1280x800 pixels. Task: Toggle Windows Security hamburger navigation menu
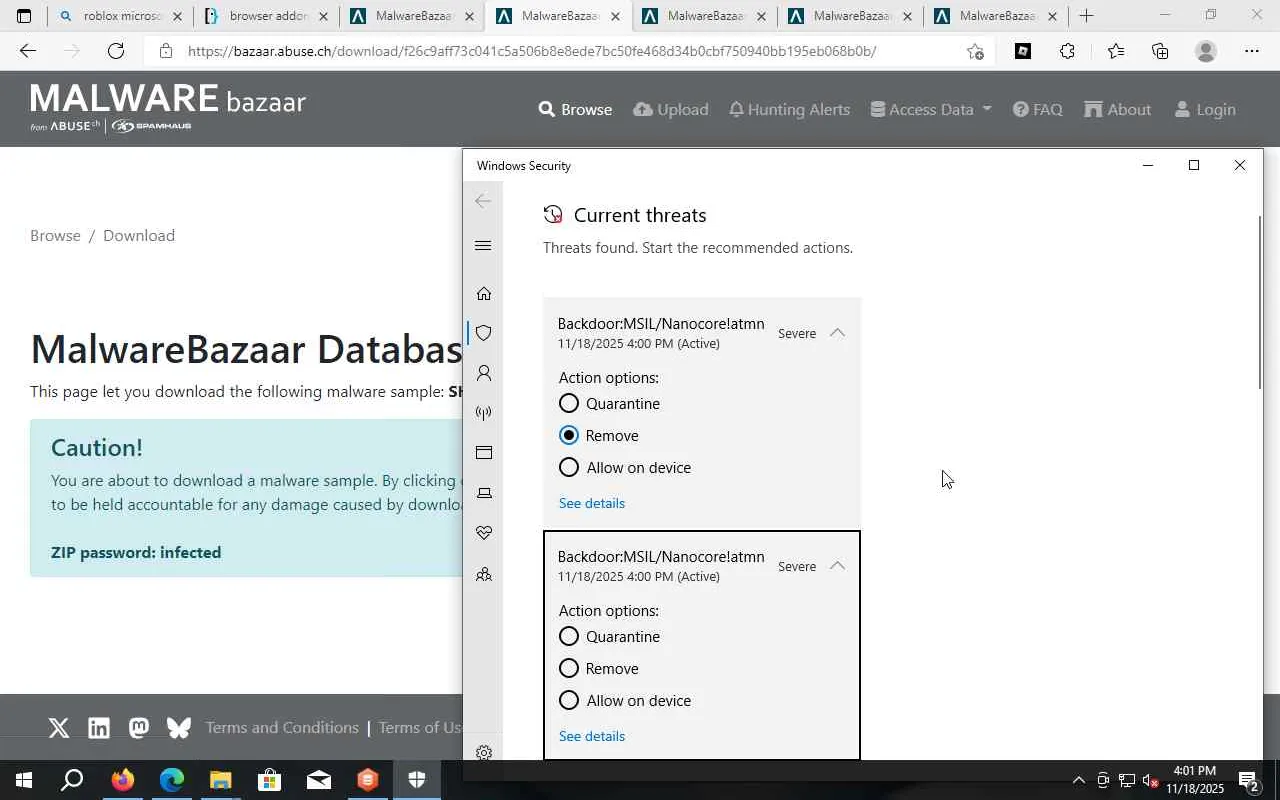tap(483, 246)
